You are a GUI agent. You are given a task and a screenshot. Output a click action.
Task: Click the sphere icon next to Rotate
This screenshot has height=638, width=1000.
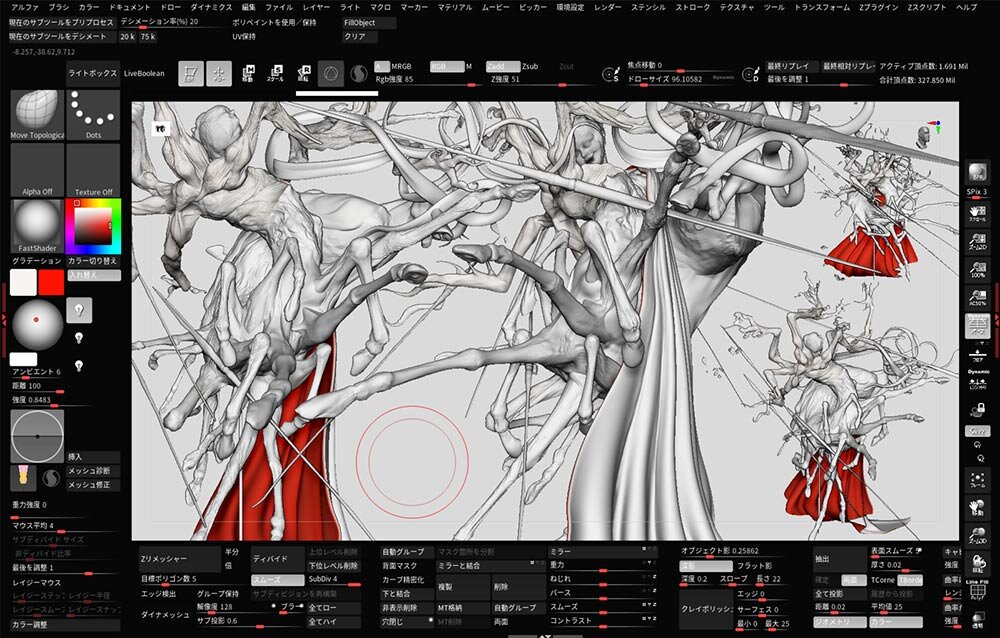pyautogui.click(x=330, y=74)
